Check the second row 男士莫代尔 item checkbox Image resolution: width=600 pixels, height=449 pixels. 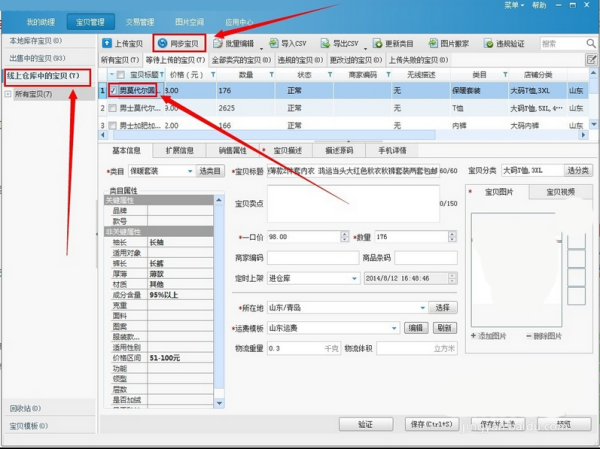coord(112,108)
